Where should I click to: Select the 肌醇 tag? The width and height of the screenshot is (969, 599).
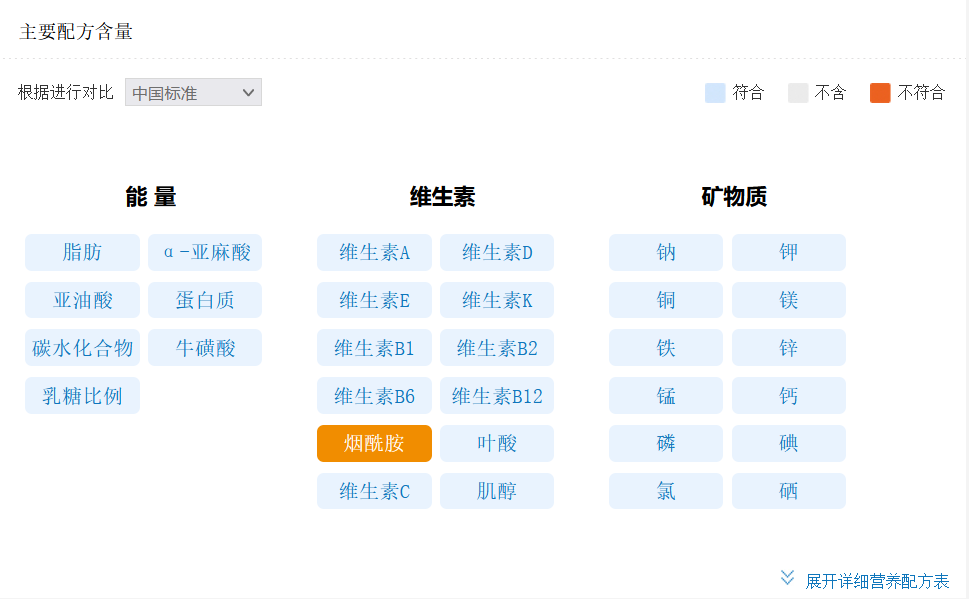(497, 491)
